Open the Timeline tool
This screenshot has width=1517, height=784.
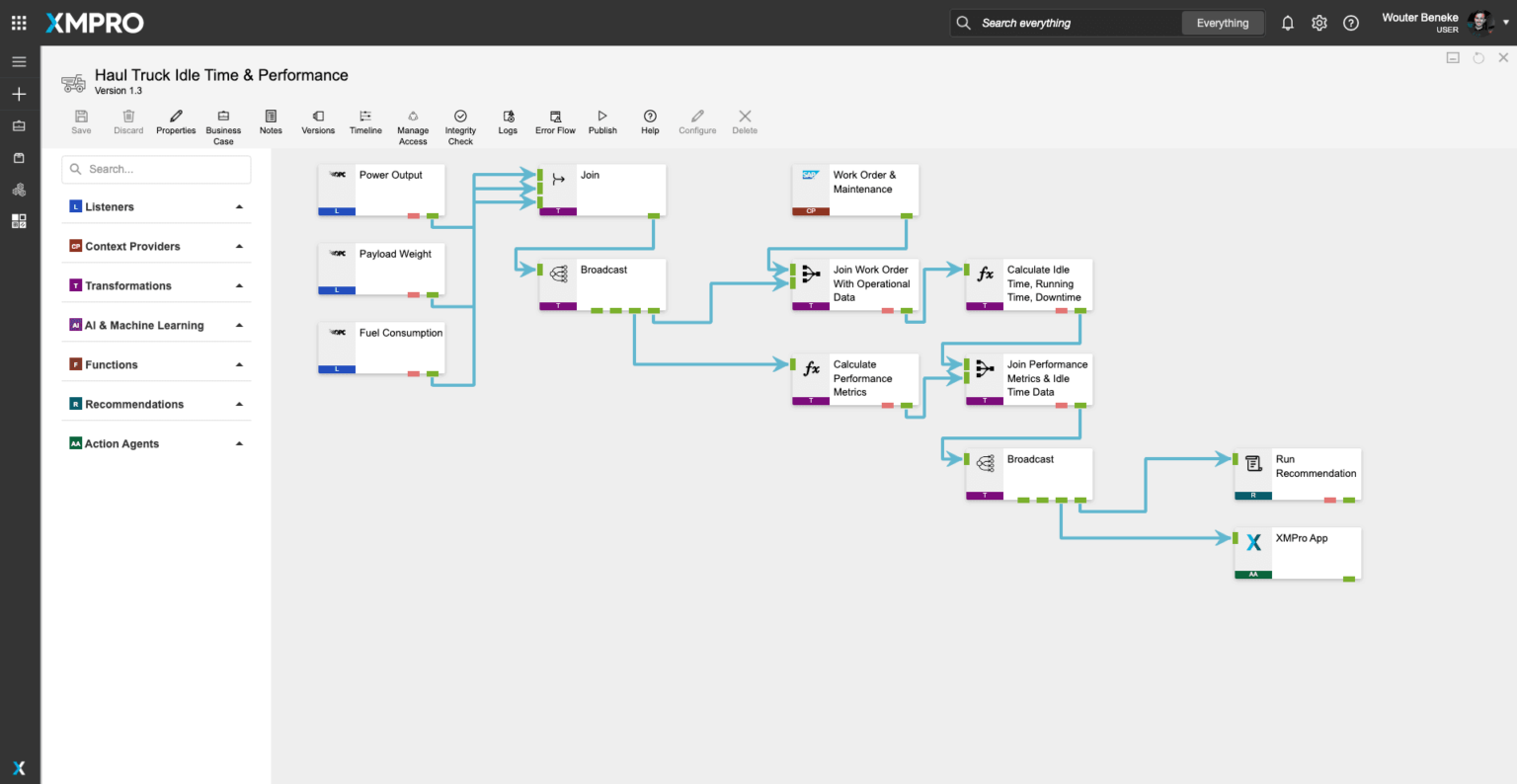(365, 117)
